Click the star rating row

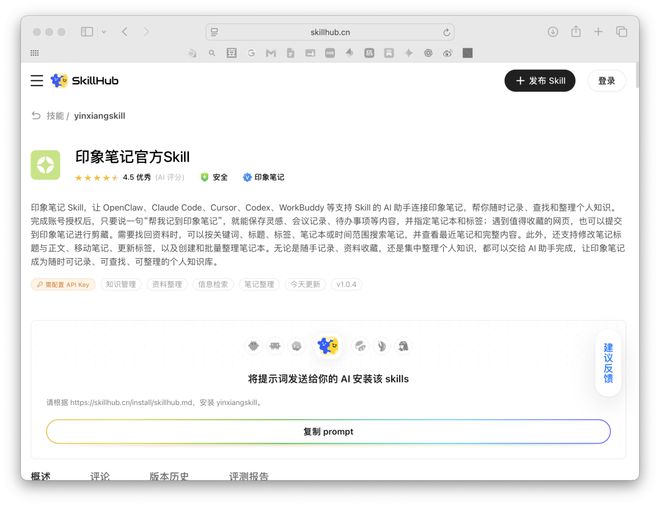click(x=96, y=178)
